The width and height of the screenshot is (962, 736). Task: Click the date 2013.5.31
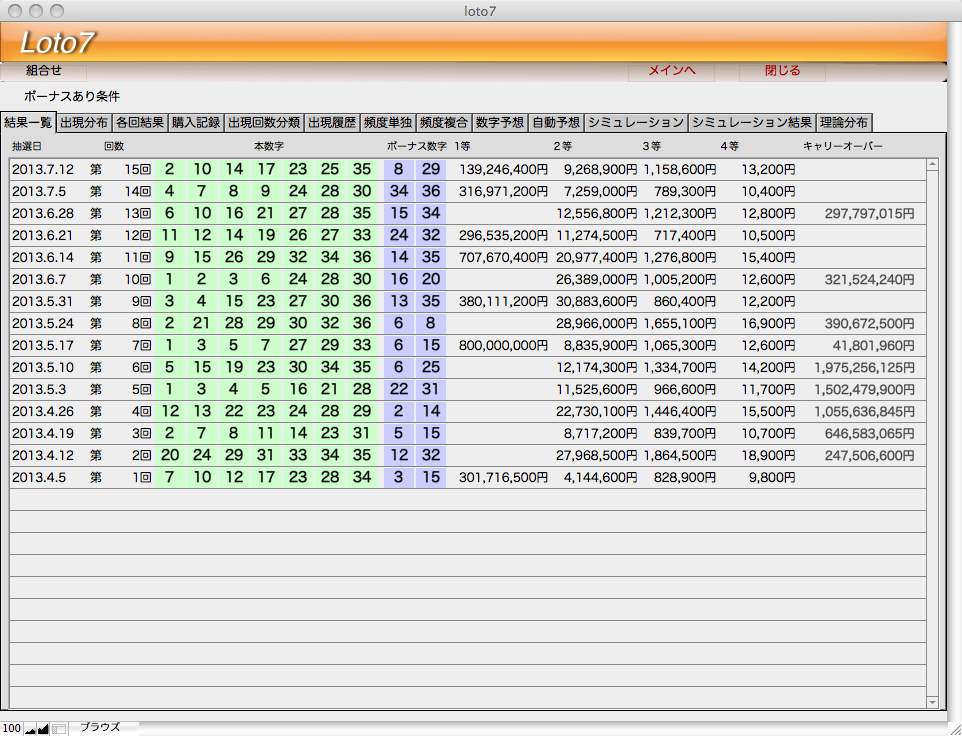[x=43, y=302]
